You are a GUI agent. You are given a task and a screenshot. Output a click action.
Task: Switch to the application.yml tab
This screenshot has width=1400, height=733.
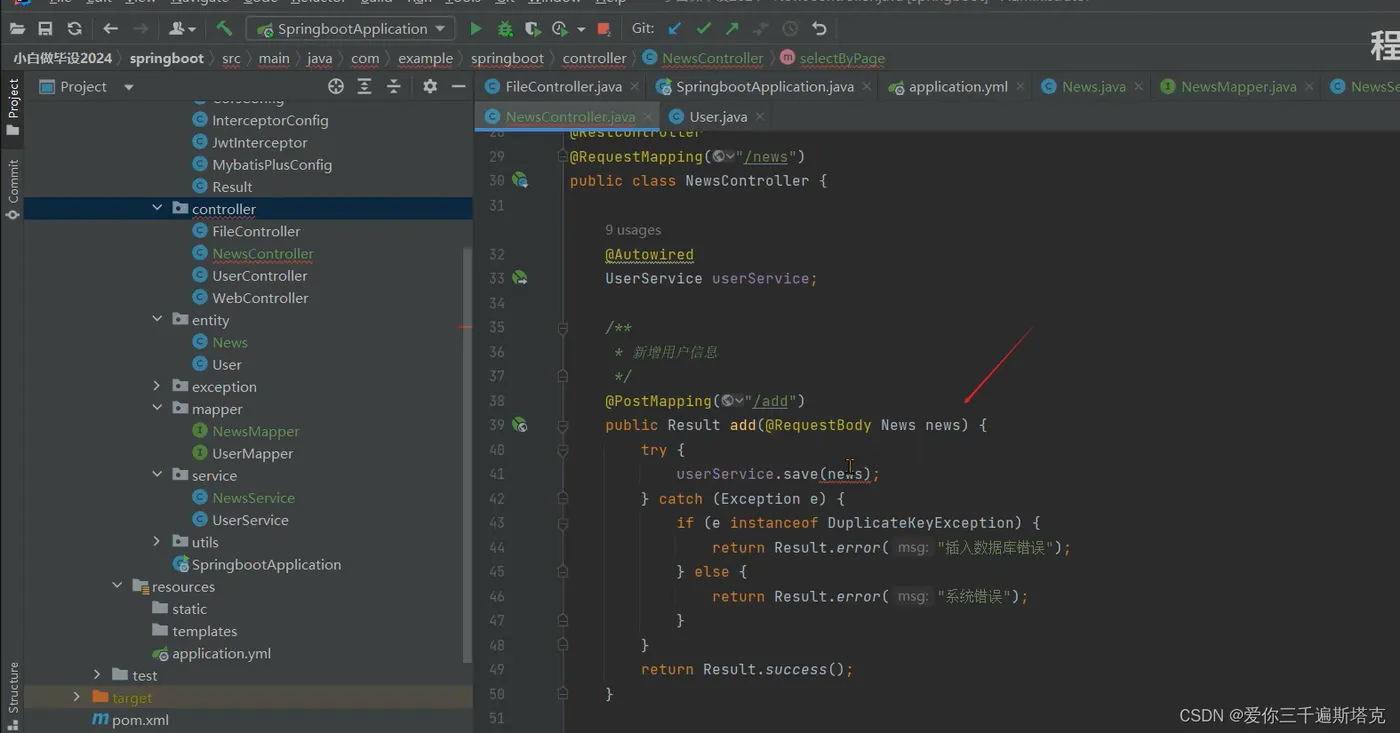click(x=957, y=87)
